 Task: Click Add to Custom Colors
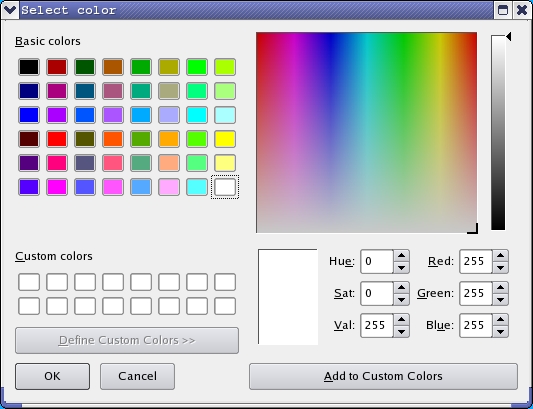pyautogui.click(x=383, y=376)
